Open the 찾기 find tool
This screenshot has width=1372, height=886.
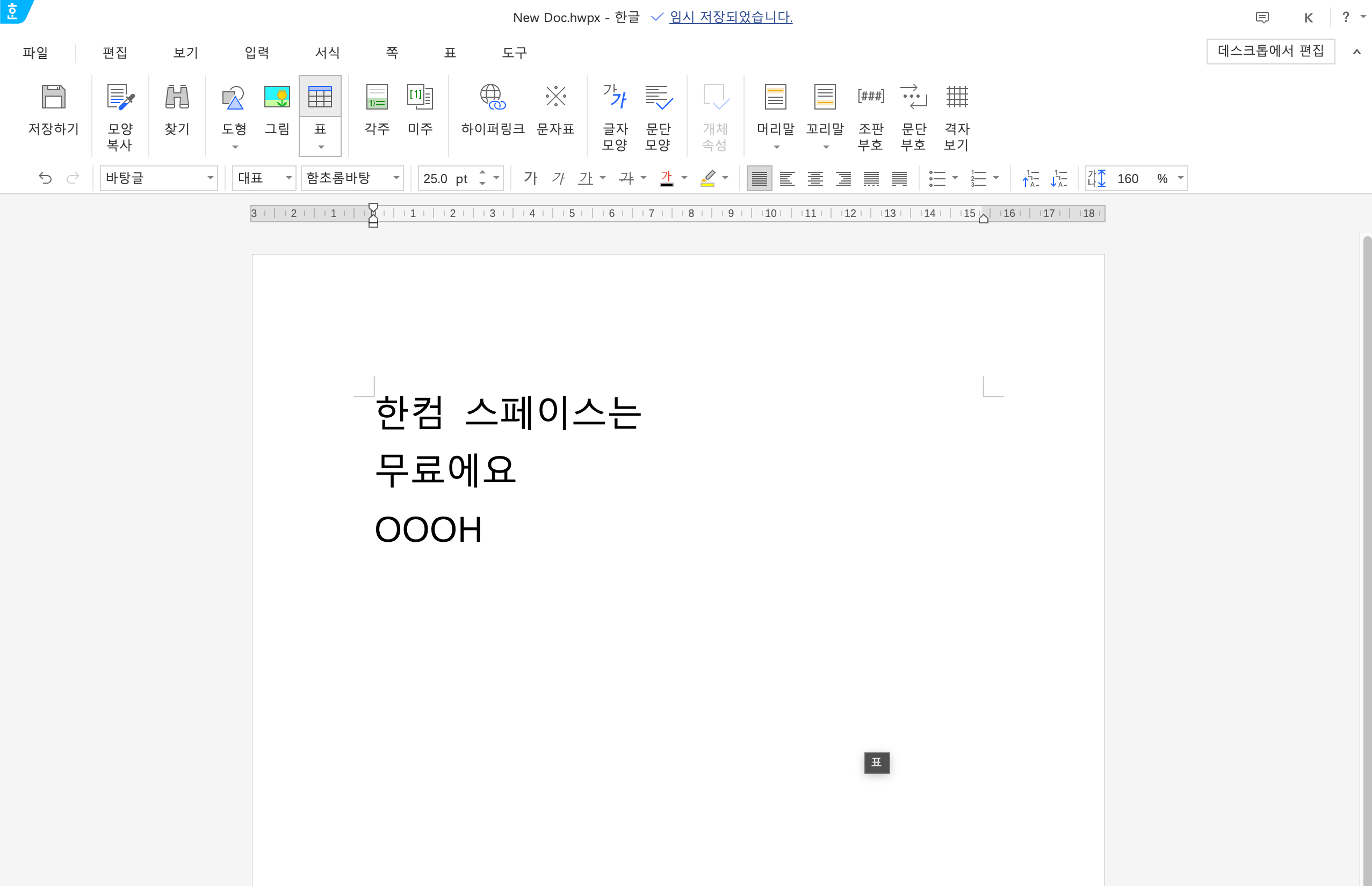[x=177, y=97]
